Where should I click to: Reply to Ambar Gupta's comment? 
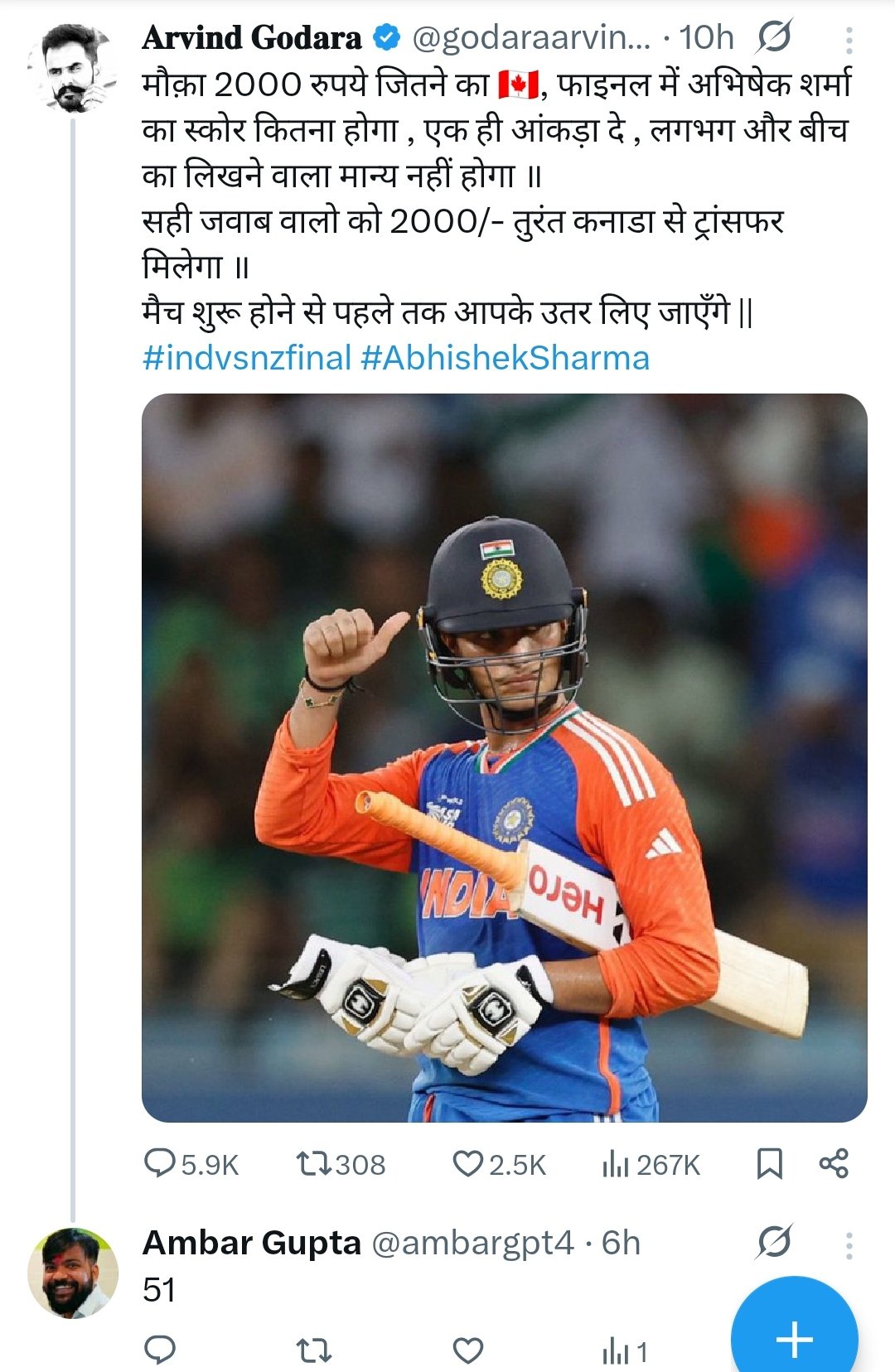[160, 1350]
